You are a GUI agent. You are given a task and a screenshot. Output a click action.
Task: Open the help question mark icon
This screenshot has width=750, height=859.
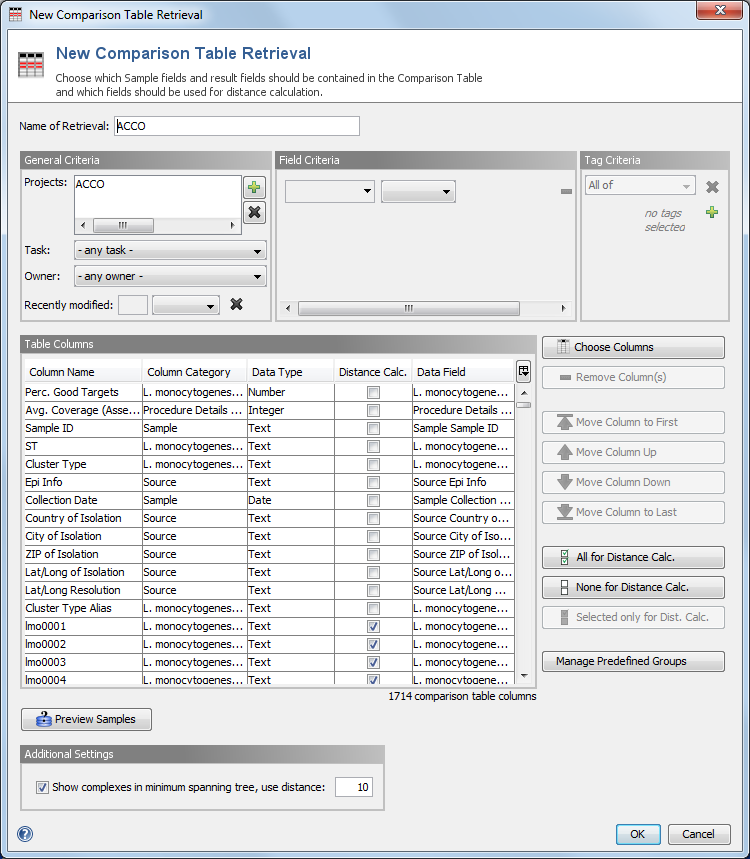point(25,834)
